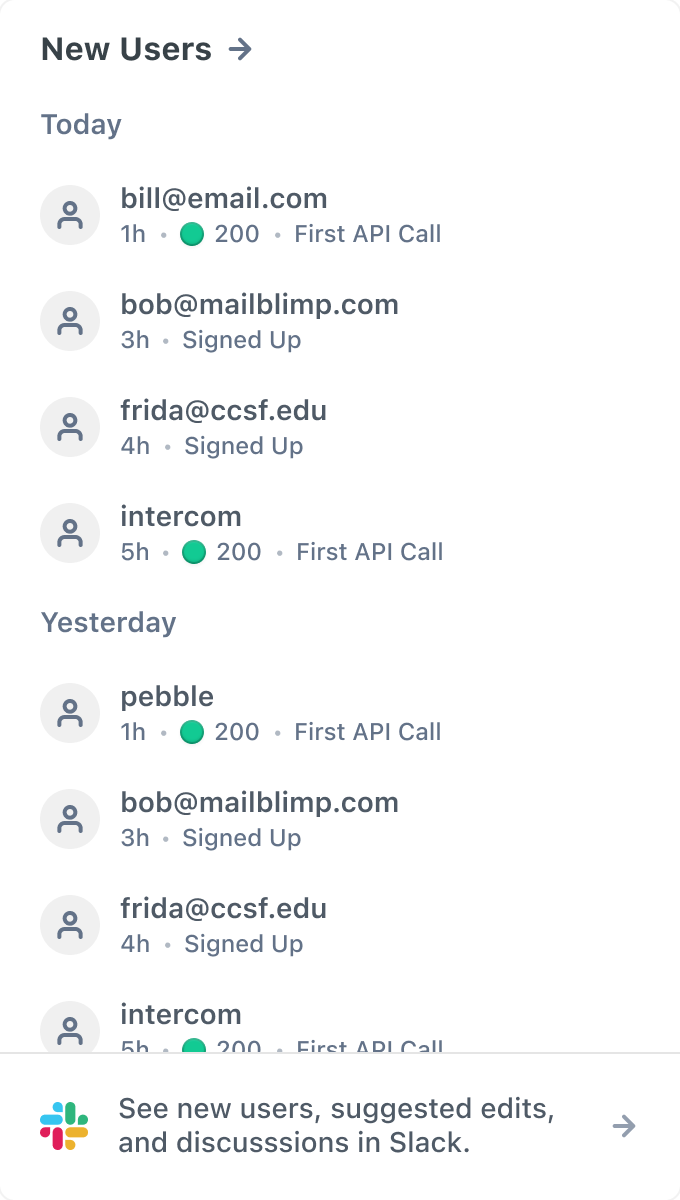Screen dimensions: 680x1200
Task: Click the avatar icon for pebble
Action: (x=70, y=713)
